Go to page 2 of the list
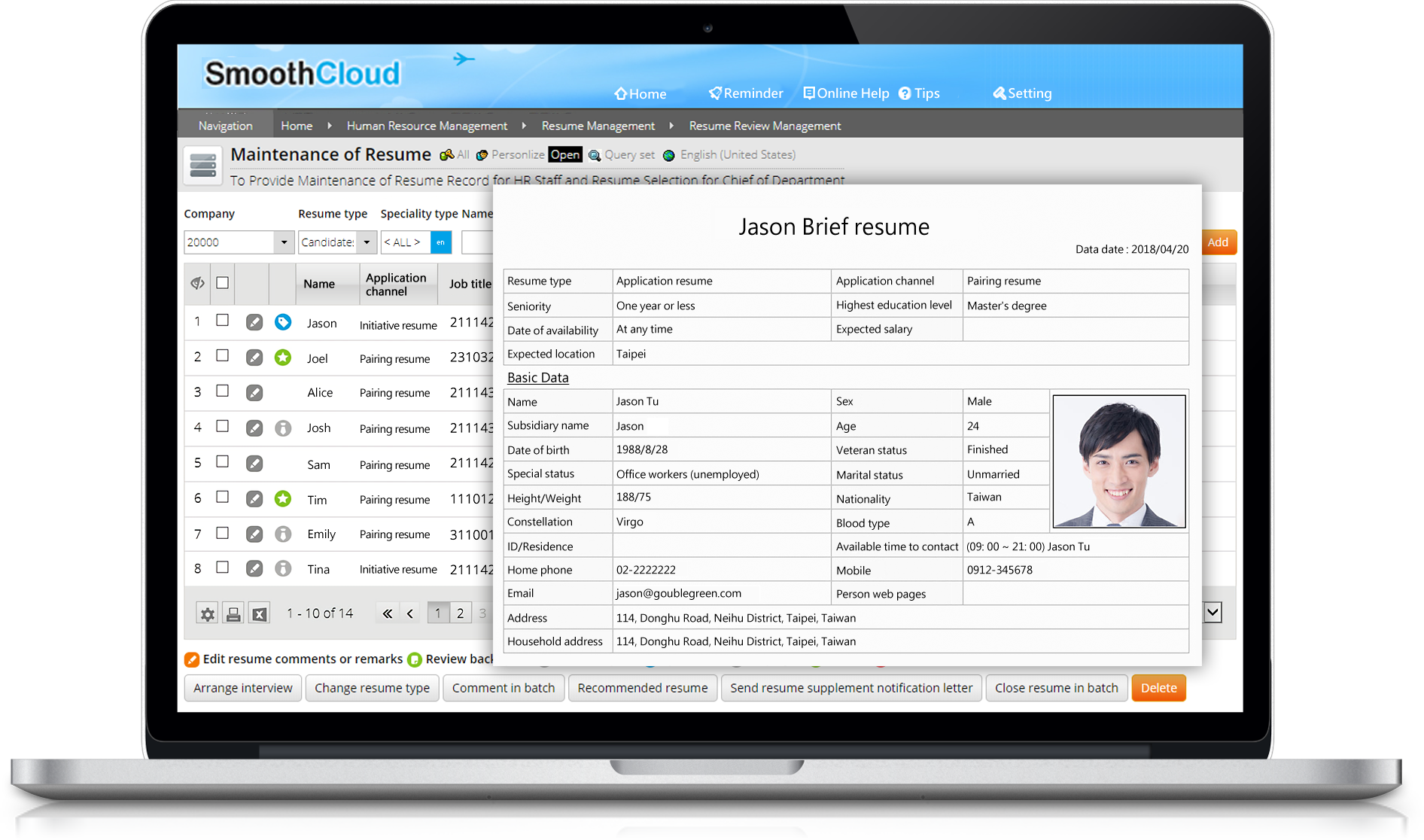This screenshot has height=840, width=1424. (x=461, y=613)
